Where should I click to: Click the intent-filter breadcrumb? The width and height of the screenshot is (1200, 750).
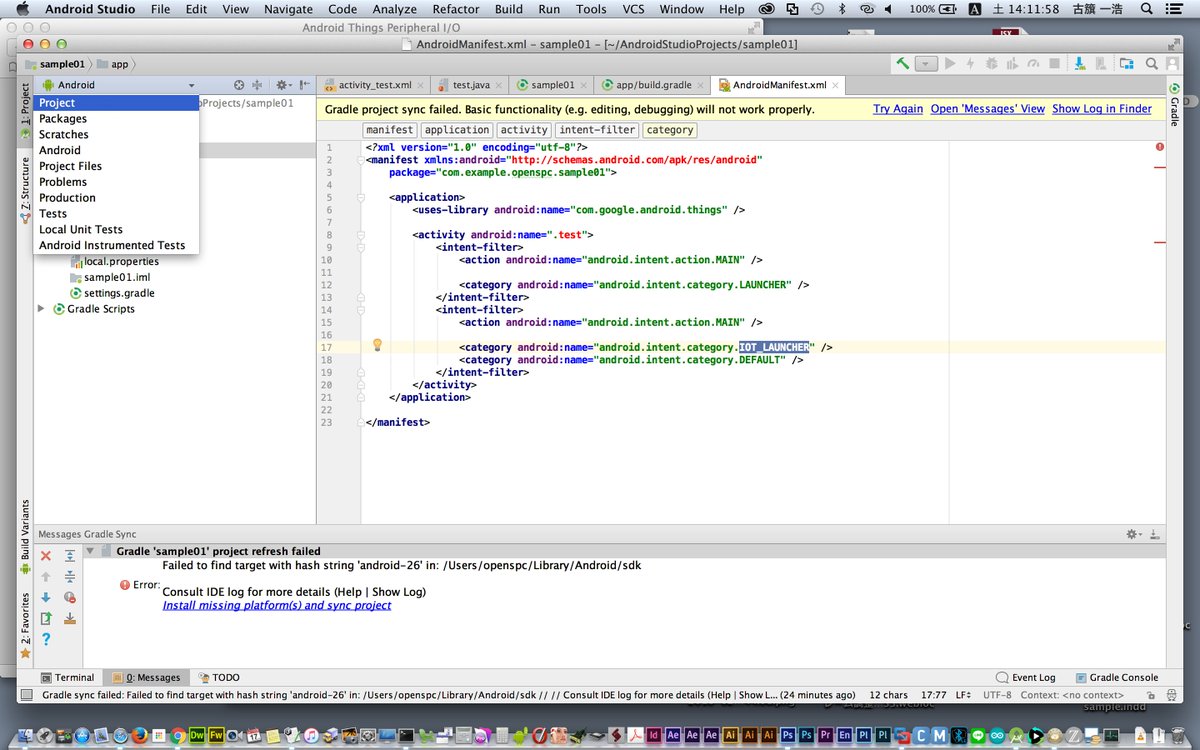tap(597, 130)
